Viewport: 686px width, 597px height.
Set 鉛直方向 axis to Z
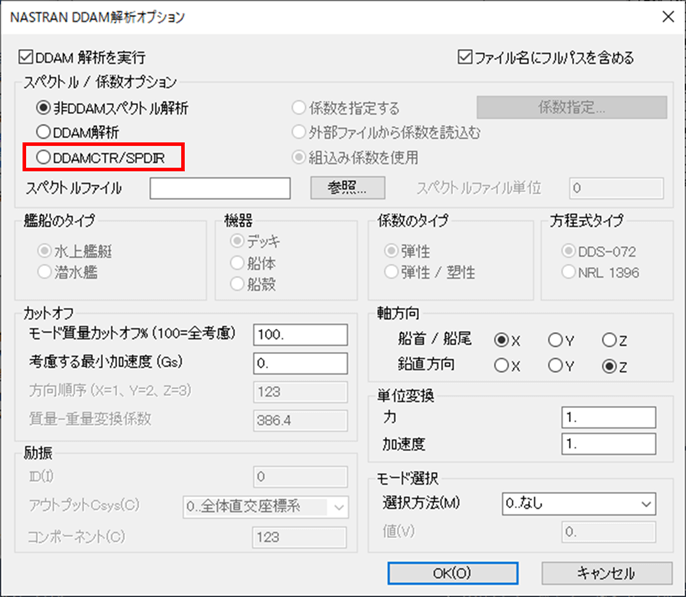tap(609, 366)
